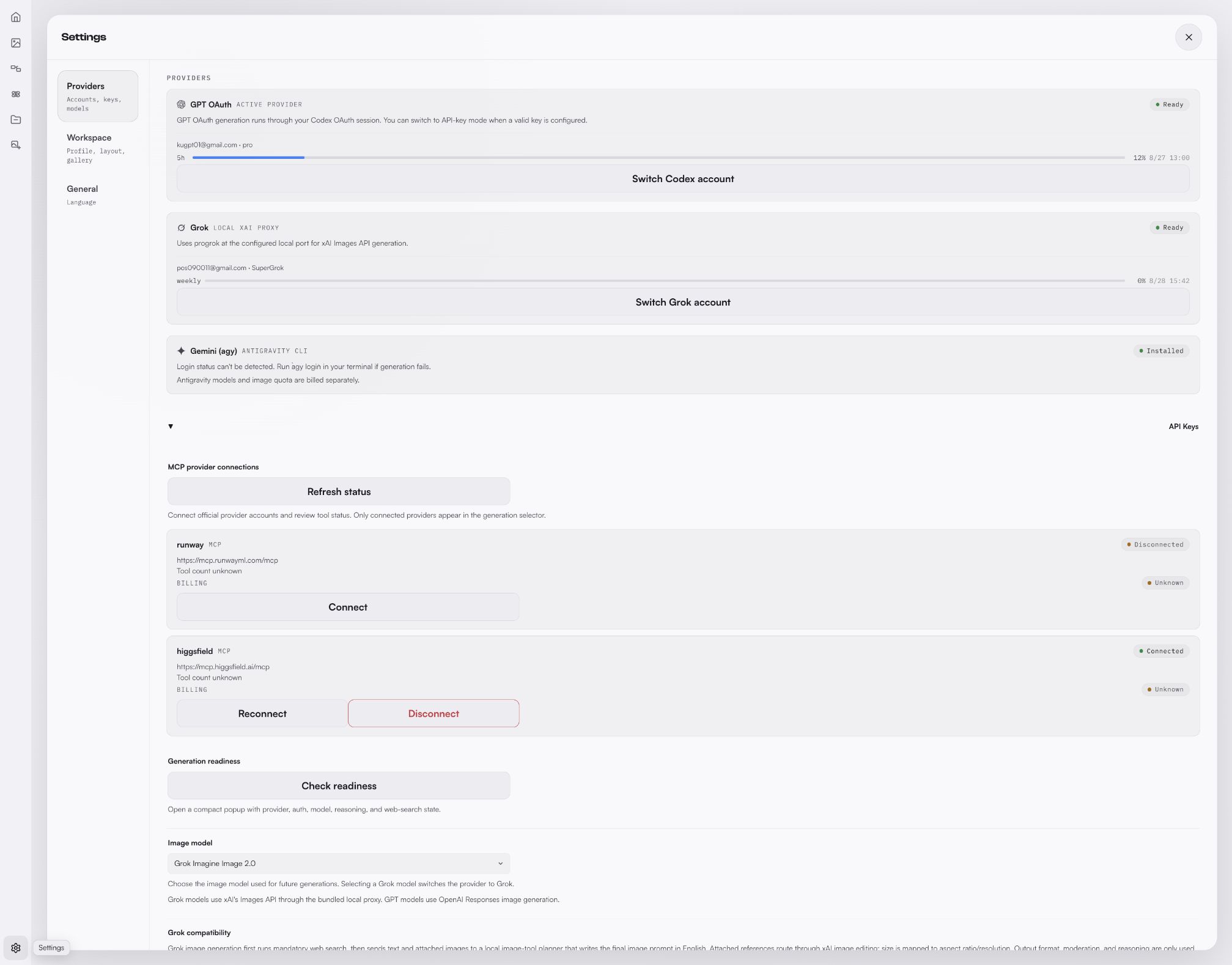Click the GPT OAuth 5h usage bar
1232x965 pixels.
coord(658,158)
